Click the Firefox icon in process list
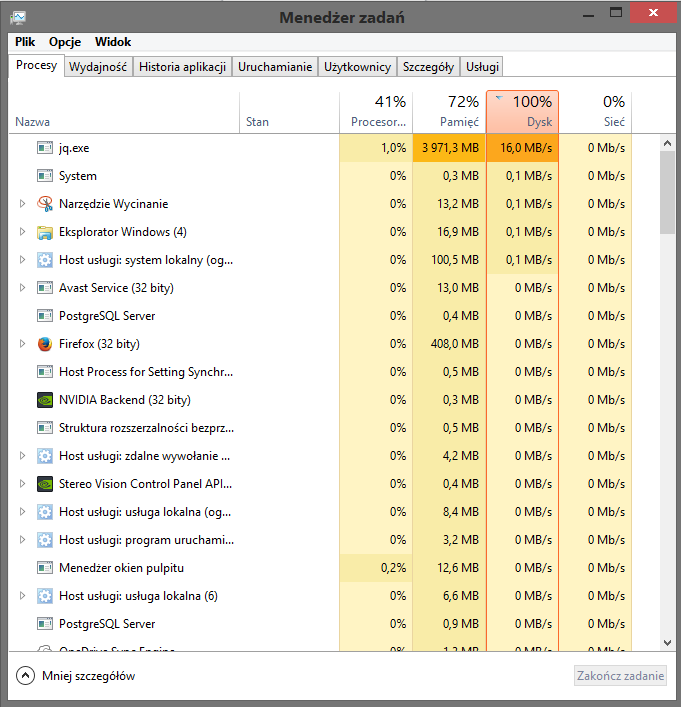The width and height of the screenshot is (681, 707). point(44,344)
